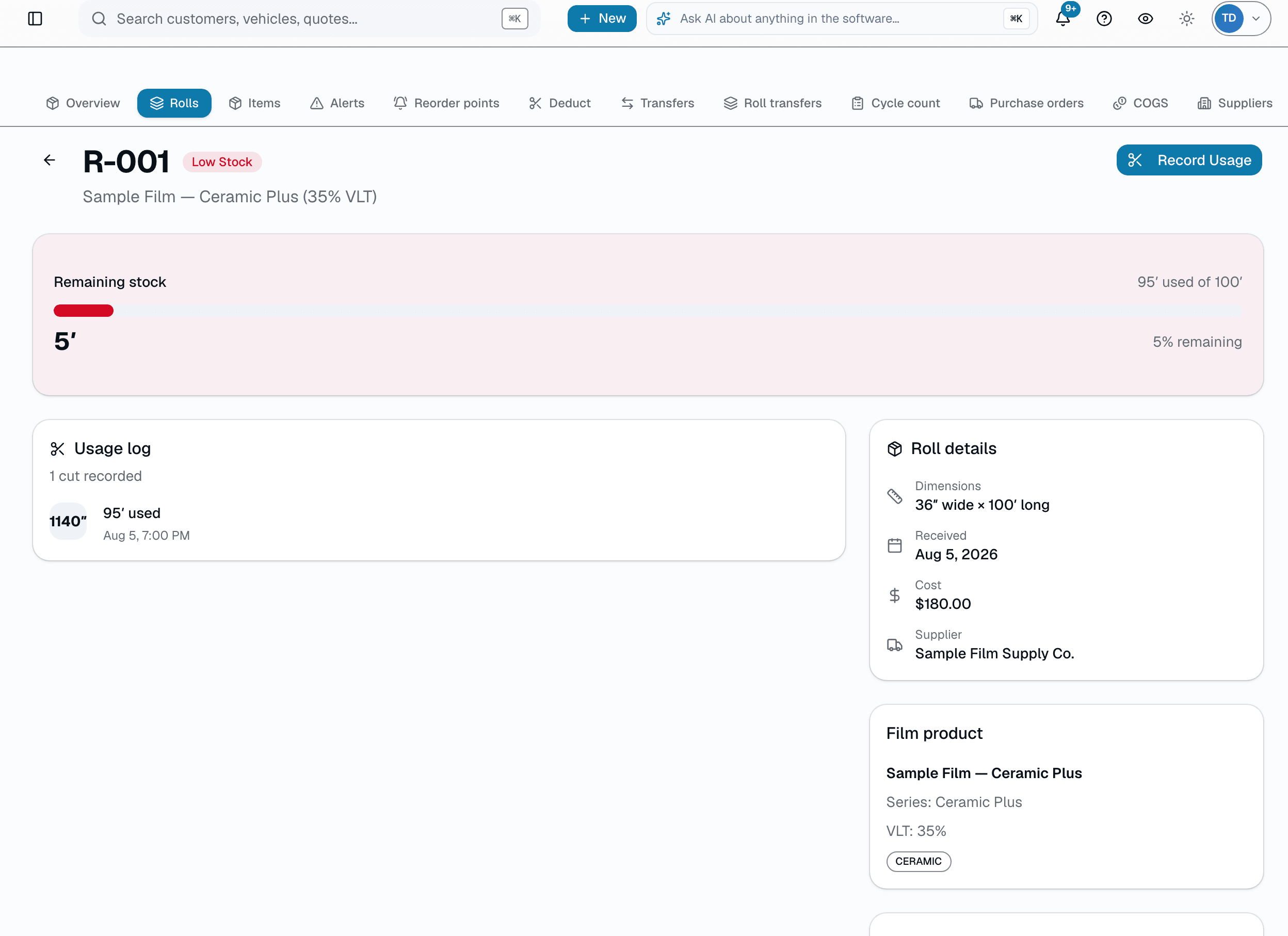This screenshot has width=1288, height=936.
Task: Click the New button
Action: pyautogui.click(x=602, y=19)
